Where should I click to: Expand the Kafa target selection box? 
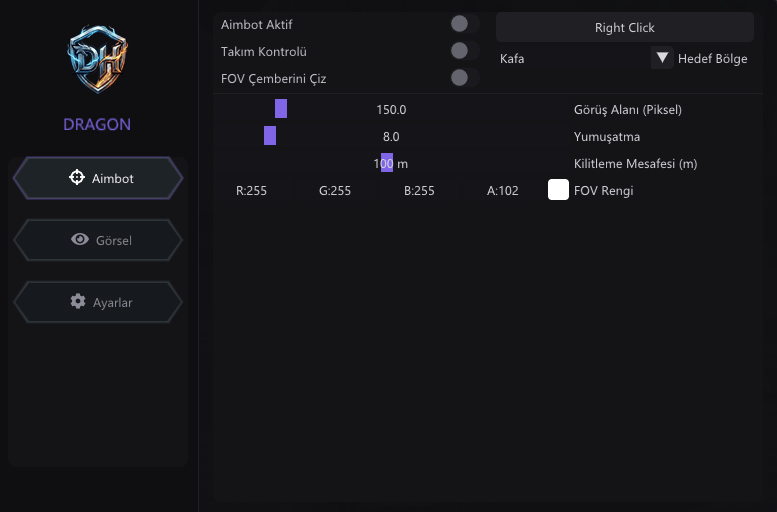[575, 58]
